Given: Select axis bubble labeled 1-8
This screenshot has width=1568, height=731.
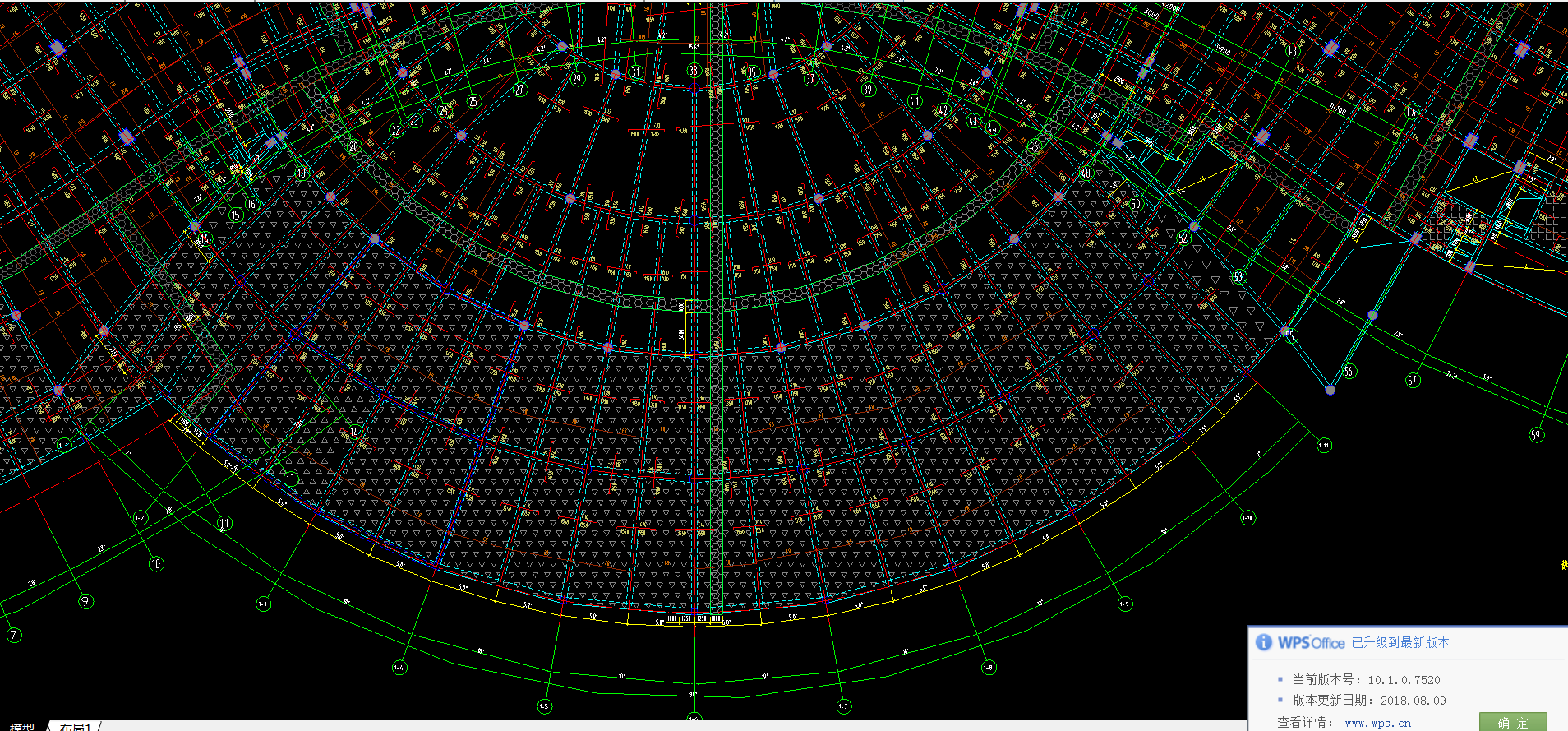Looking at the screenshot, I should pos(988,668).
